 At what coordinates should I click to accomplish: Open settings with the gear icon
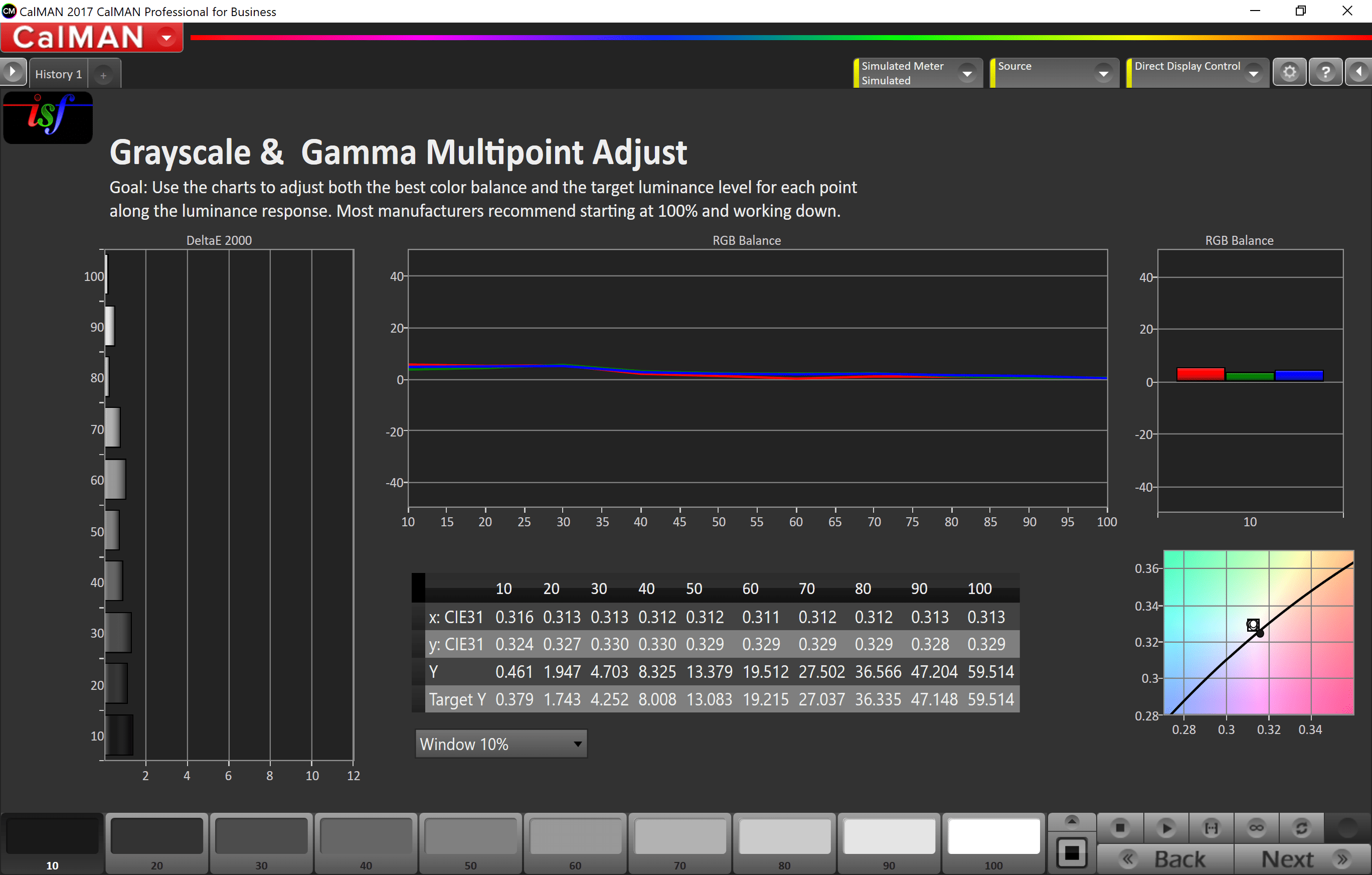[x=1289, y=72]
